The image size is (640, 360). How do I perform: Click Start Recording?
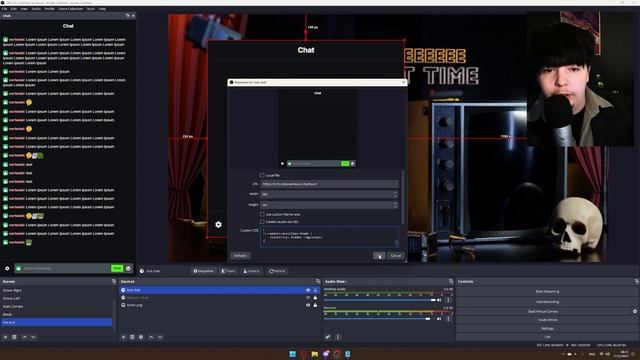point(547,302)
